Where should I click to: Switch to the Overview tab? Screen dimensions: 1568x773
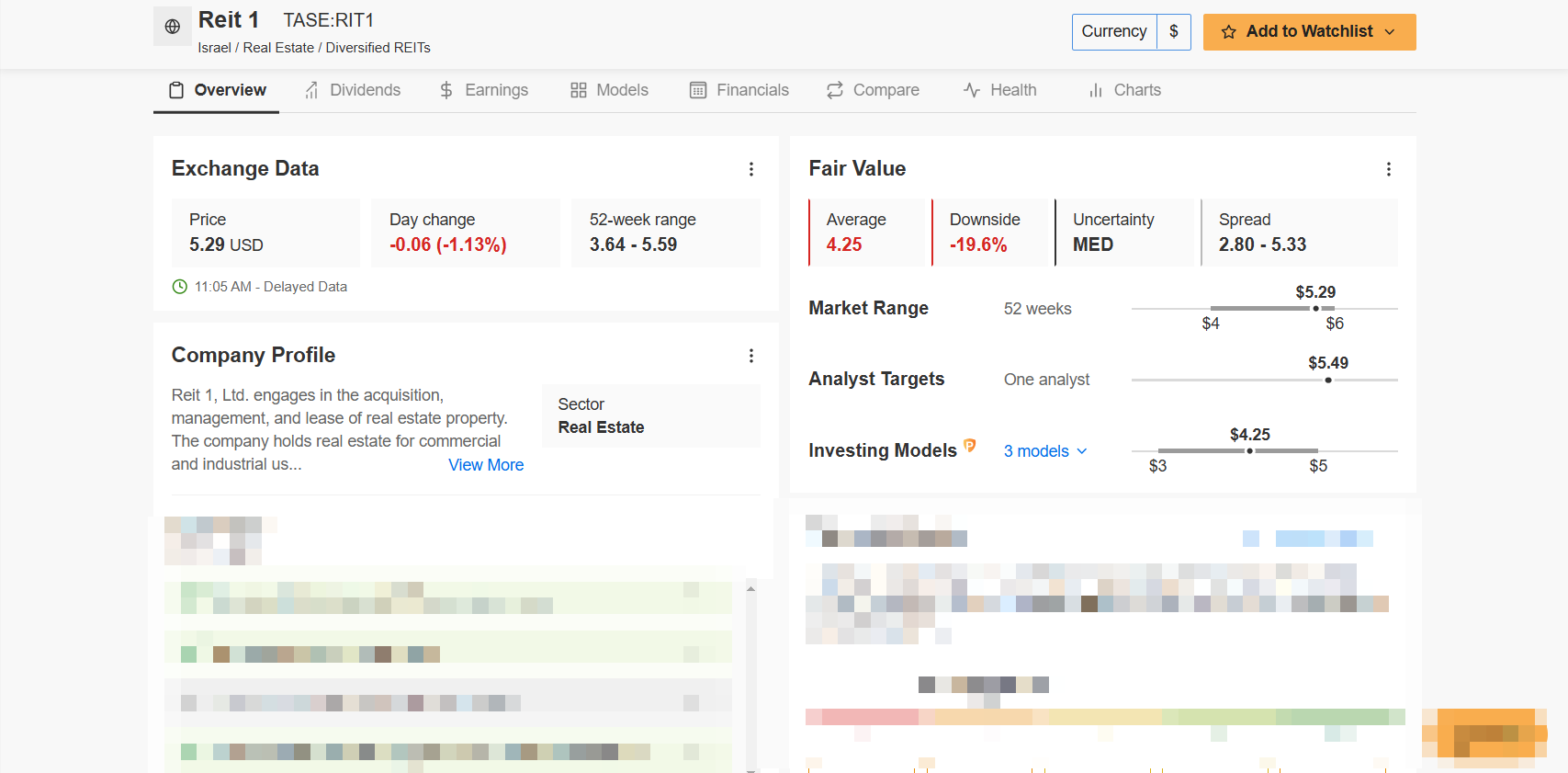[217, 90]
